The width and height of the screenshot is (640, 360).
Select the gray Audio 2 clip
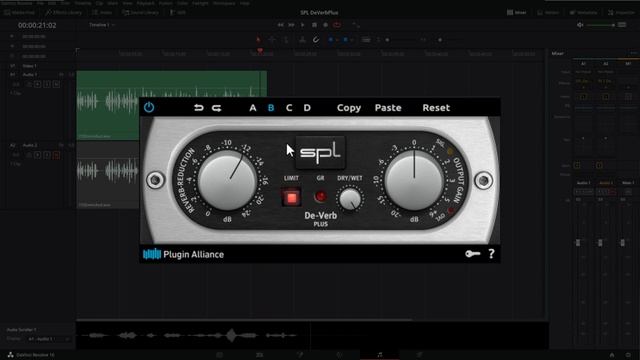108,175
